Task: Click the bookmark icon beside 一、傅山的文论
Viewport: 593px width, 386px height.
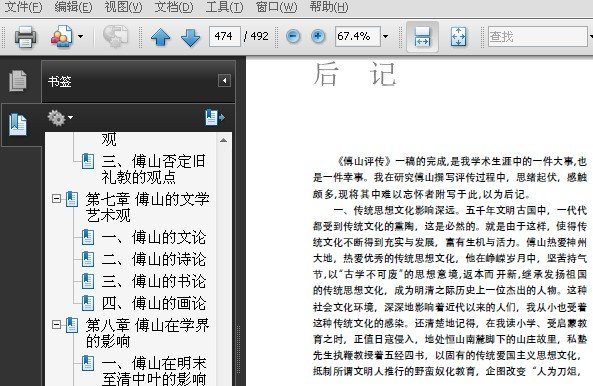Action: click(x=88, y=237)
